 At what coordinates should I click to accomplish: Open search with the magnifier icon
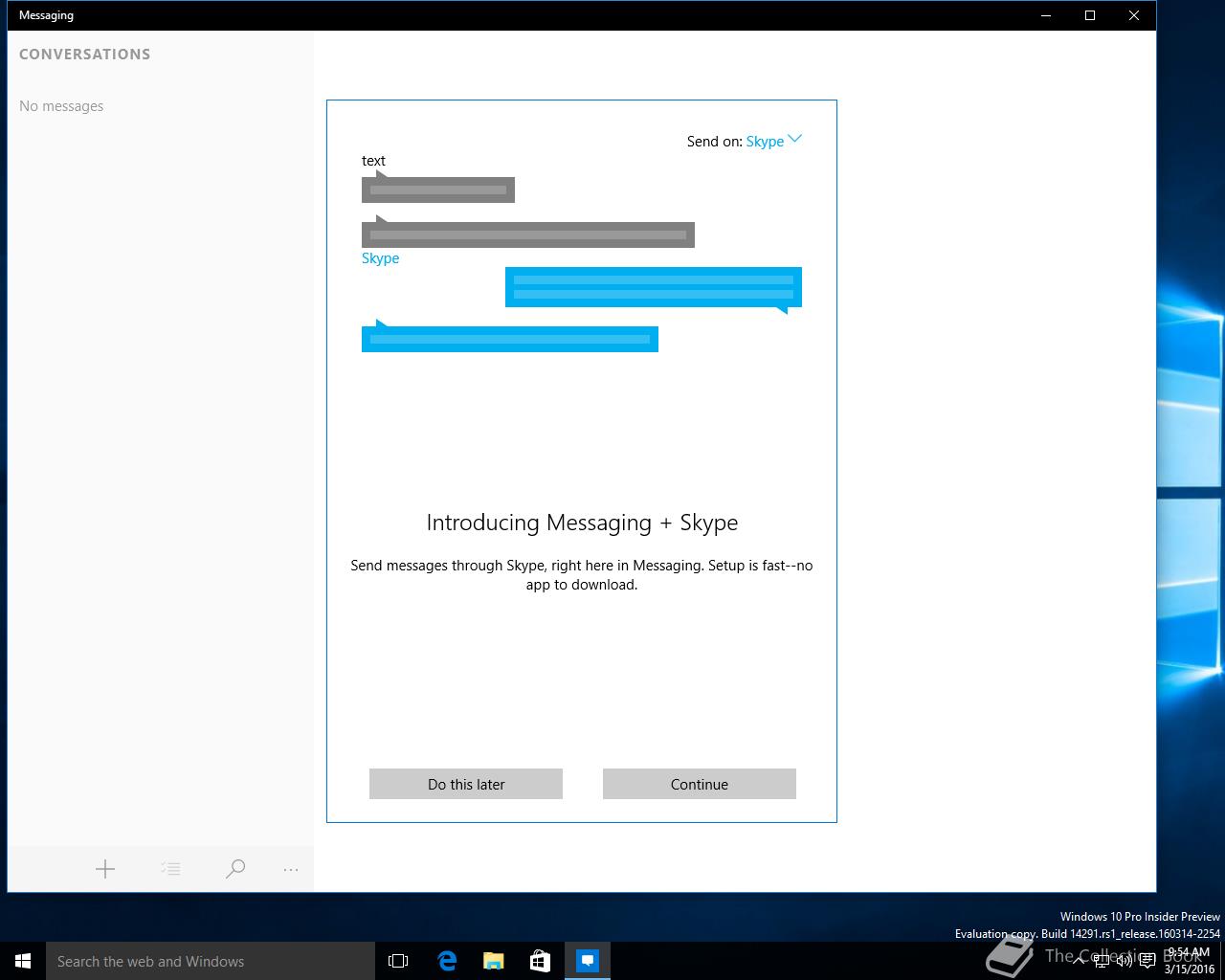[235, 869]
